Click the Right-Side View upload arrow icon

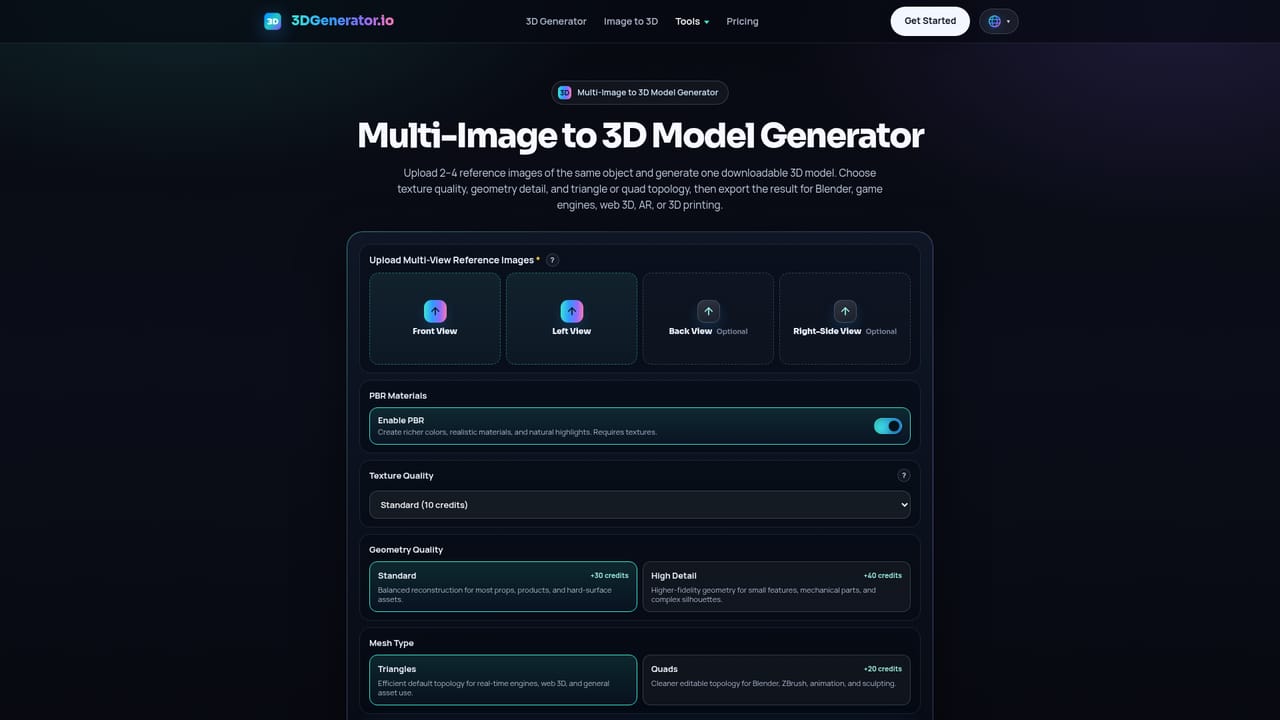coord(845,311)
